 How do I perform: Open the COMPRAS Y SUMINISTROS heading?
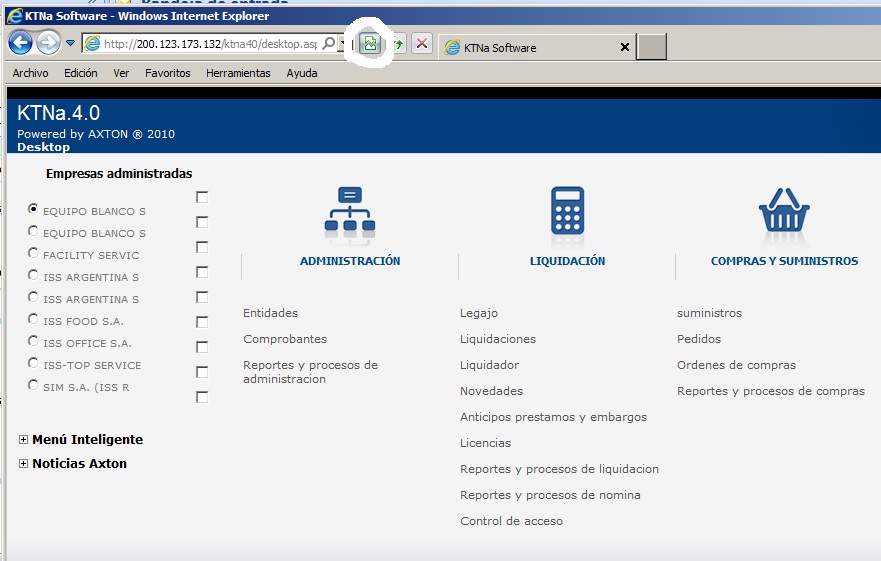coord(784,261)
